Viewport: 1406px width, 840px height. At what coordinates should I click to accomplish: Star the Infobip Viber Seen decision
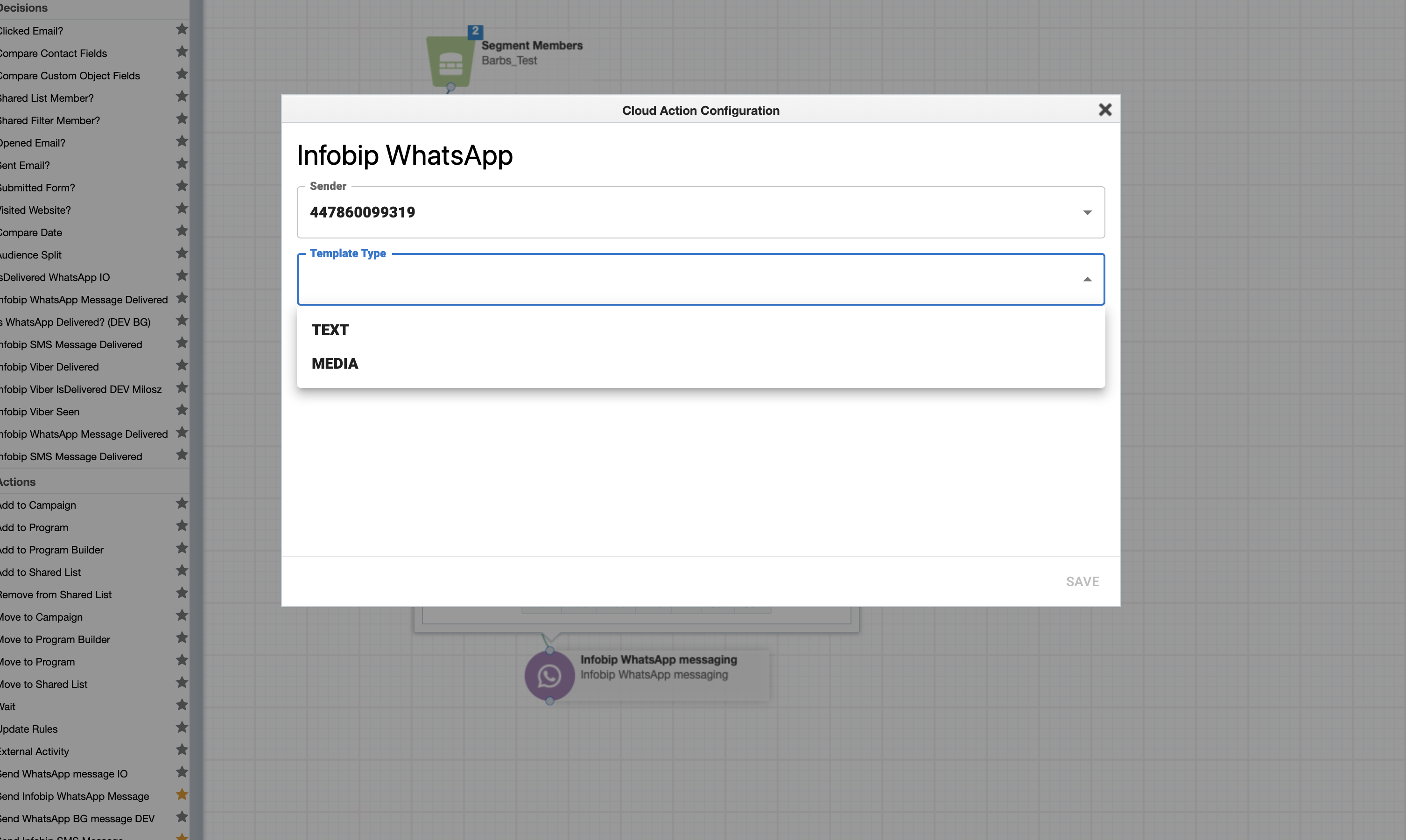pos(182,410)
